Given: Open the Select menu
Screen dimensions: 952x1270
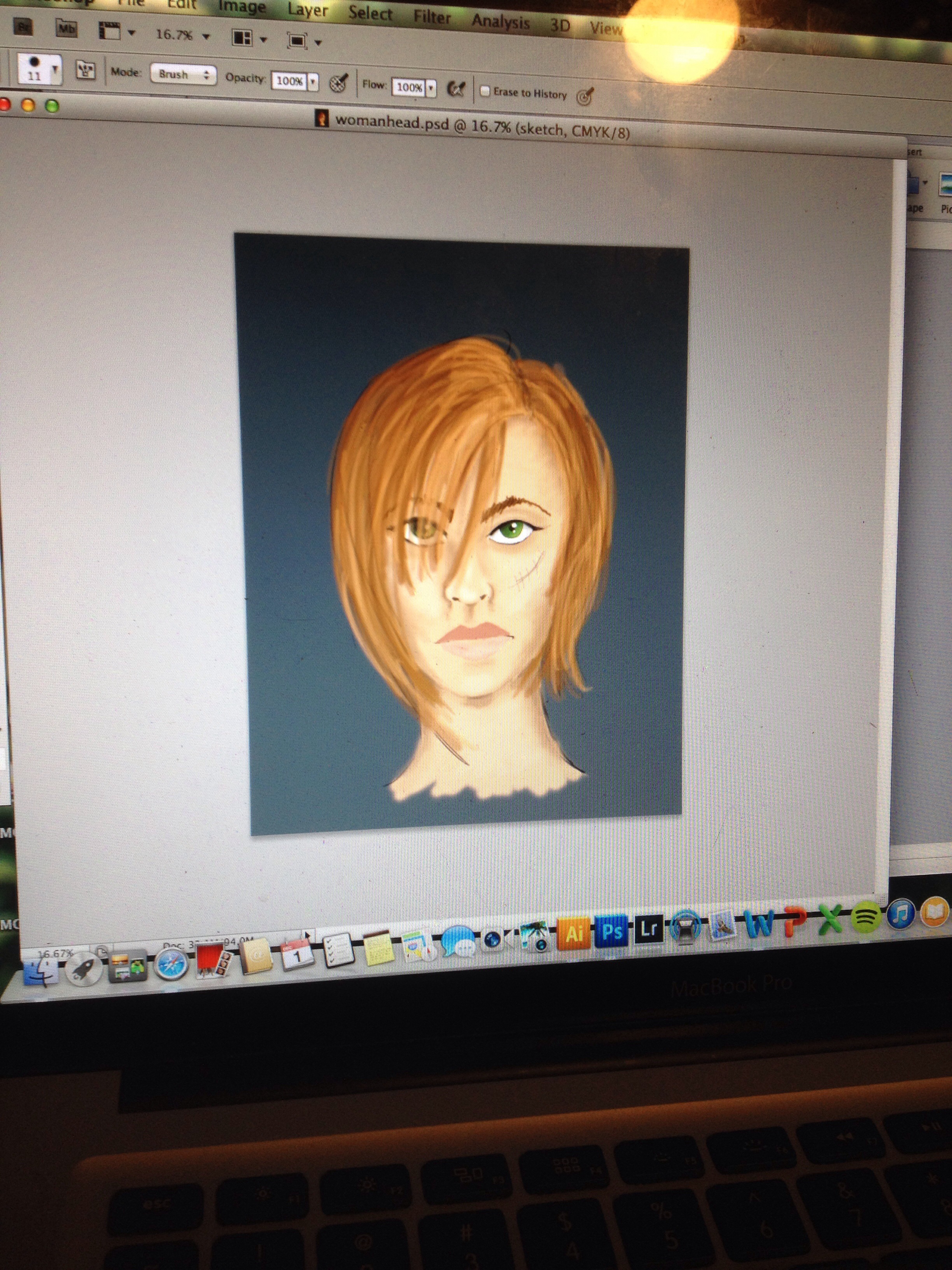Looking at the screenshot, I should click(370, 13).
